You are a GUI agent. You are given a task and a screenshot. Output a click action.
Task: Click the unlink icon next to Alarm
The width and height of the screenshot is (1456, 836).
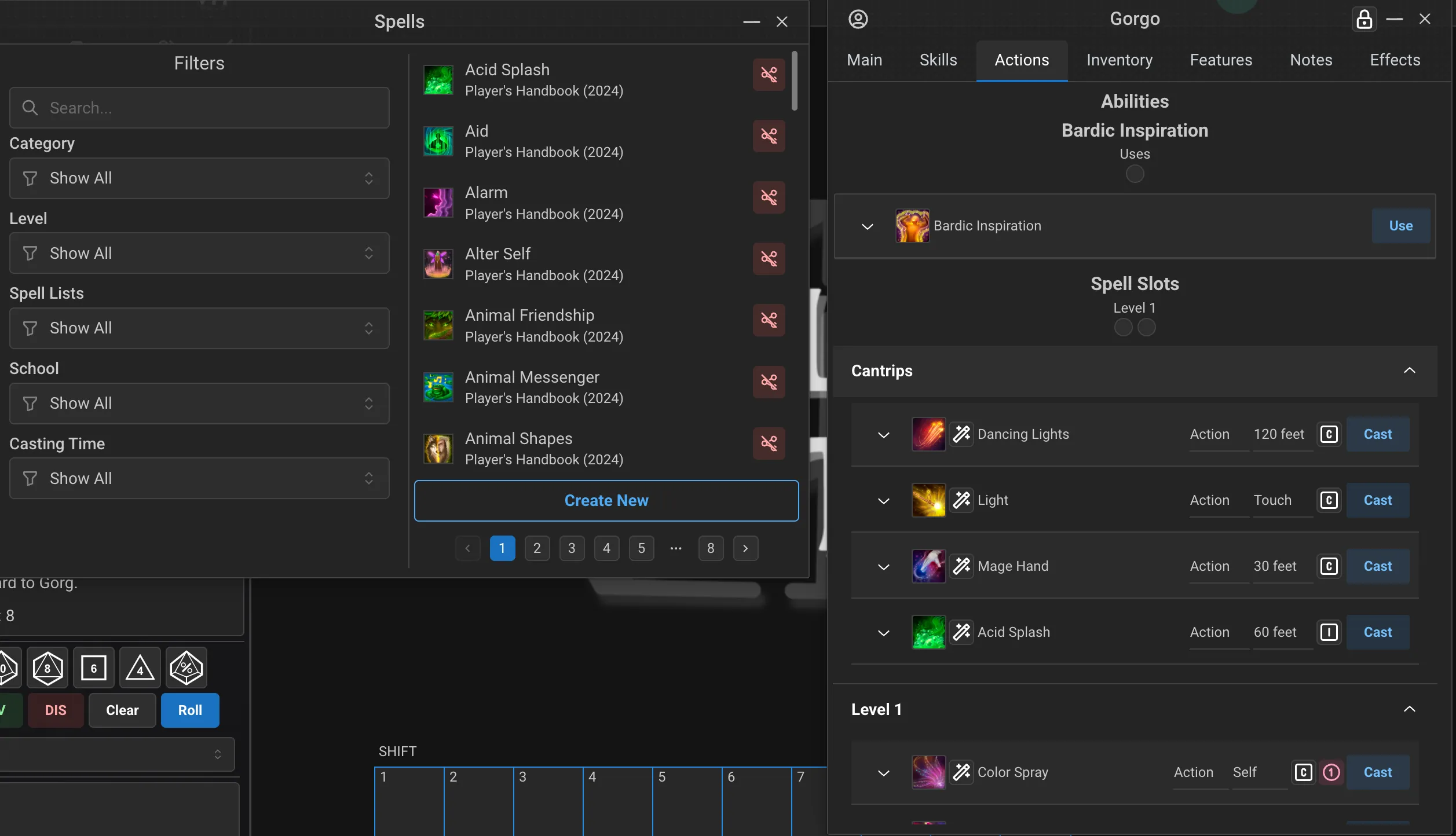coord(769,197)
